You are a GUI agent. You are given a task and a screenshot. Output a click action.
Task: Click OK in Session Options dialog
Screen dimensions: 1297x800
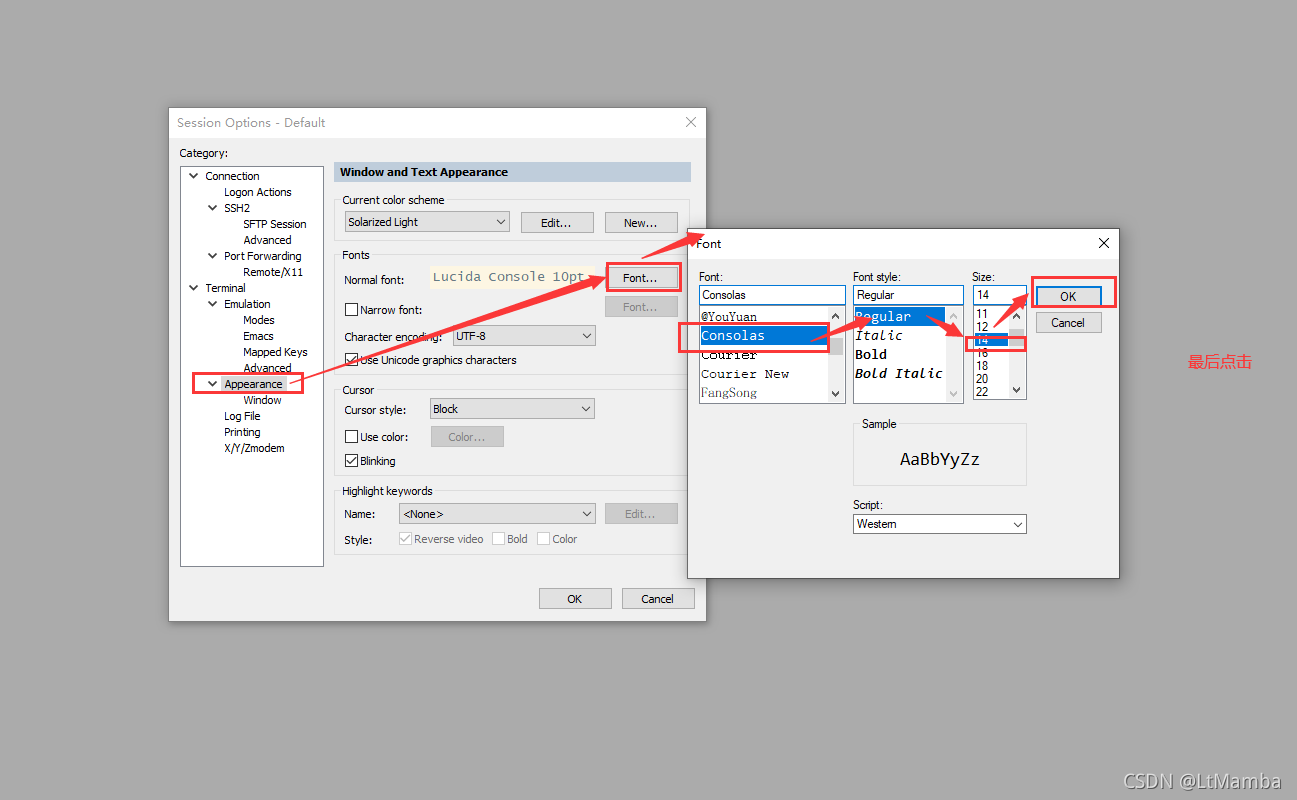coord(575,598)
